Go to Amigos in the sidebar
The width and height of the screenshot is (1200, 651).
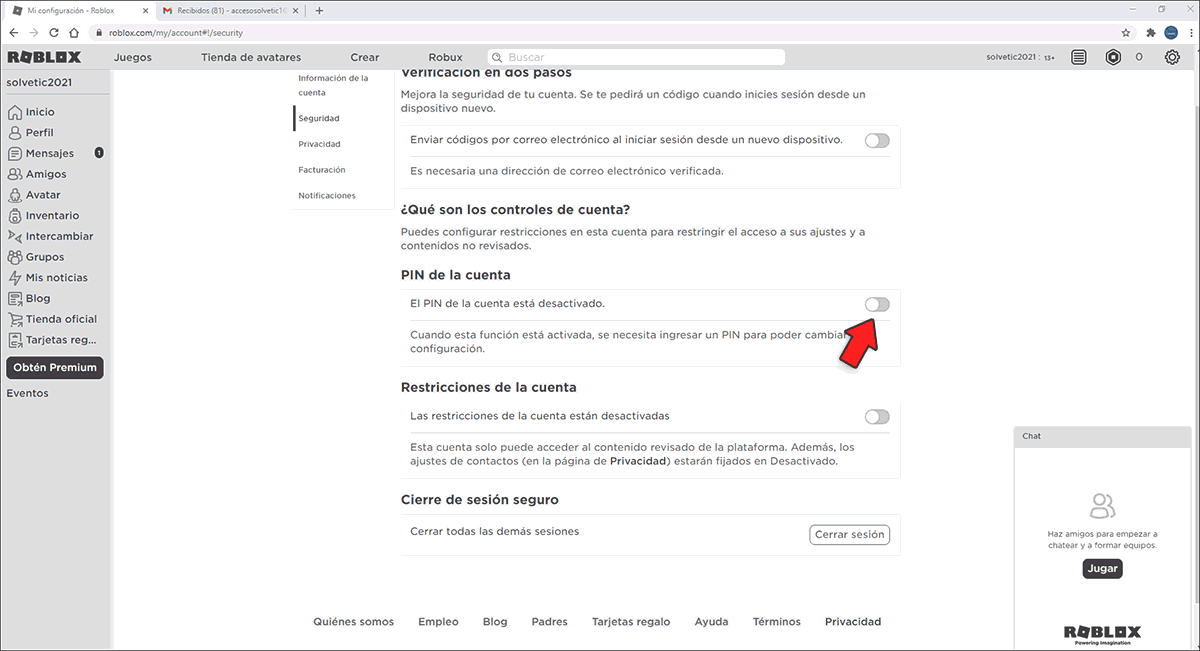37,174
